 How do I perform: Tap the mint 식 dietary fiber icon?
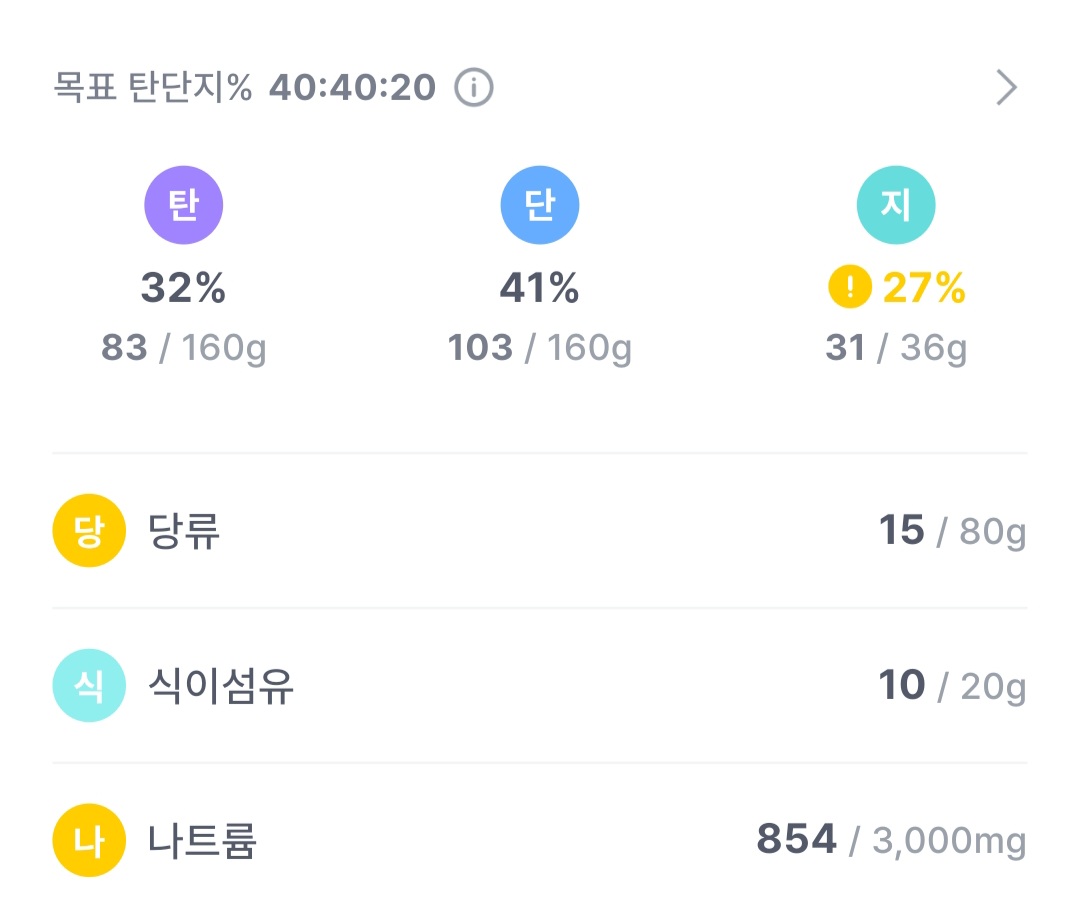[x=89, y=686]
